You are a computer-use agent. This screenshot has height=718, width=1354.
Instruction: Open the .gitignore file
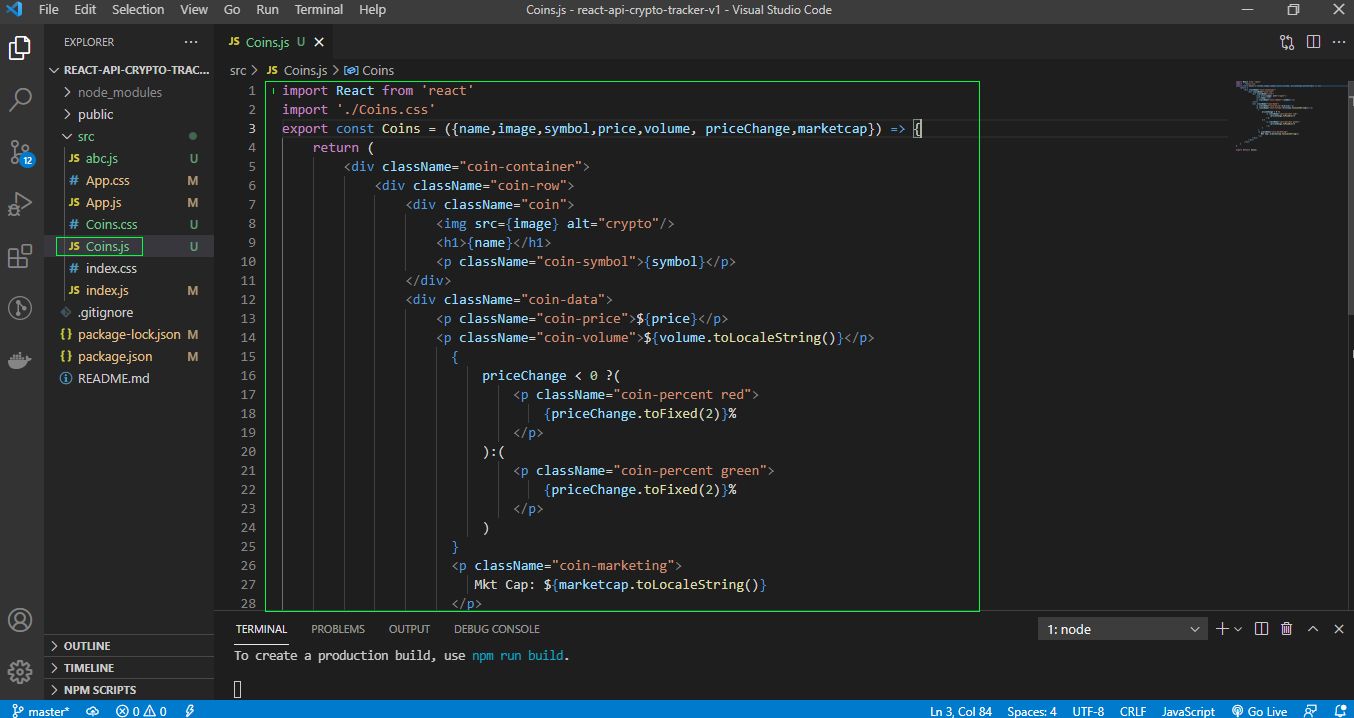tap(130, 312)
